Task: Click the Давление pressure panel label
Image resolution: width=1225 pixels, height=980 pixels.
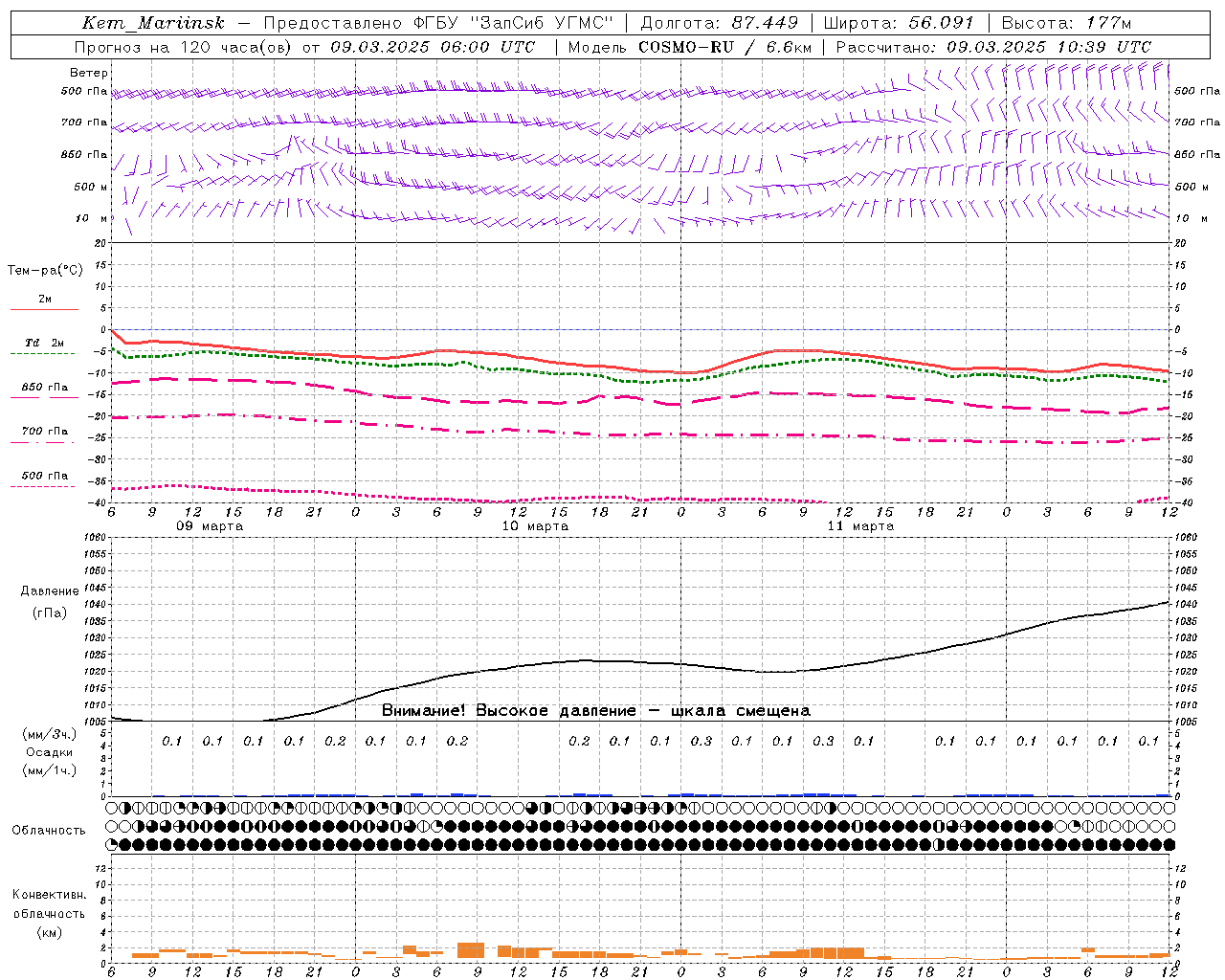Action: 50,591
